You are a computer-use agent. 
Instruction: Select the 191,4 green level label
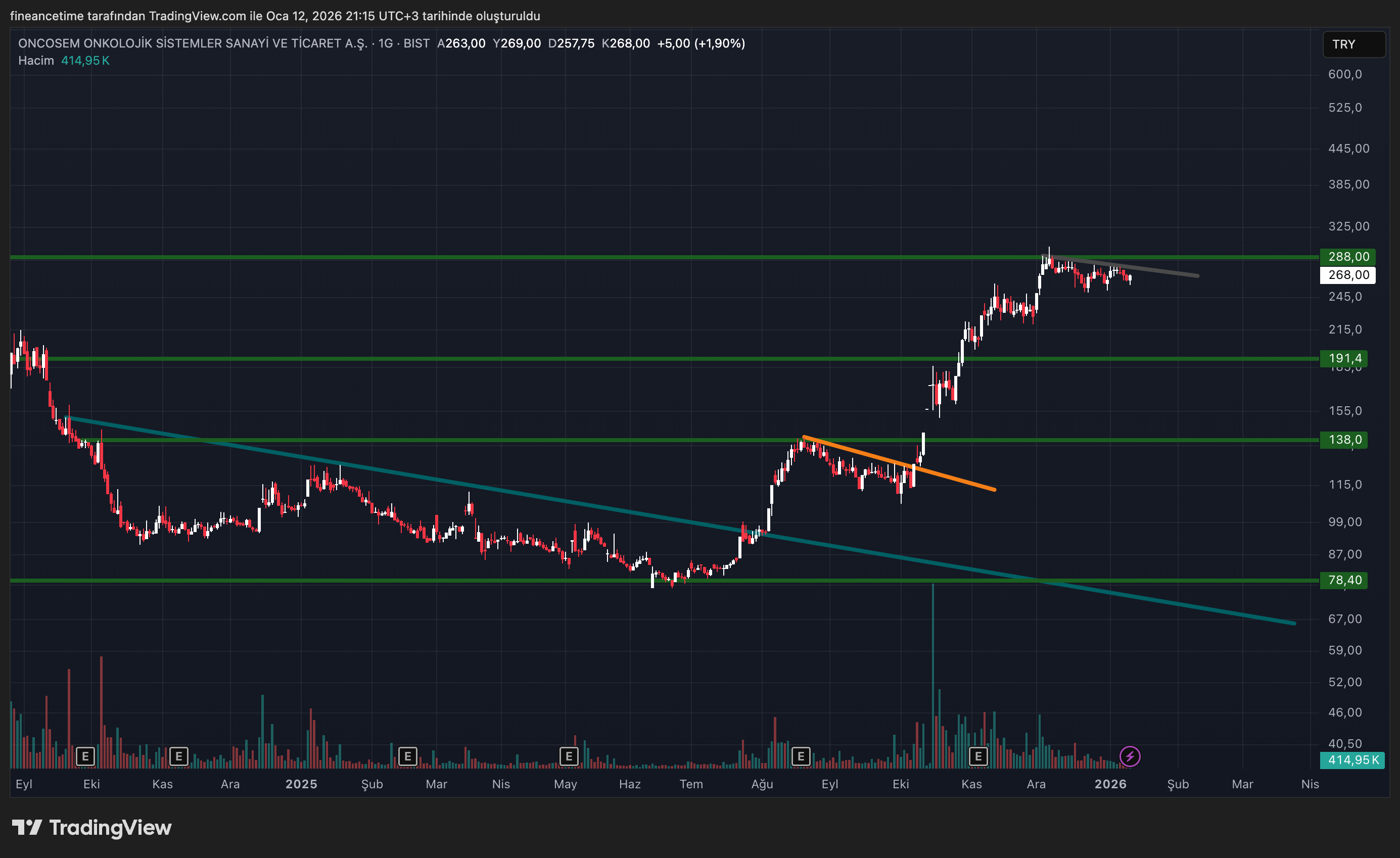1344,359
